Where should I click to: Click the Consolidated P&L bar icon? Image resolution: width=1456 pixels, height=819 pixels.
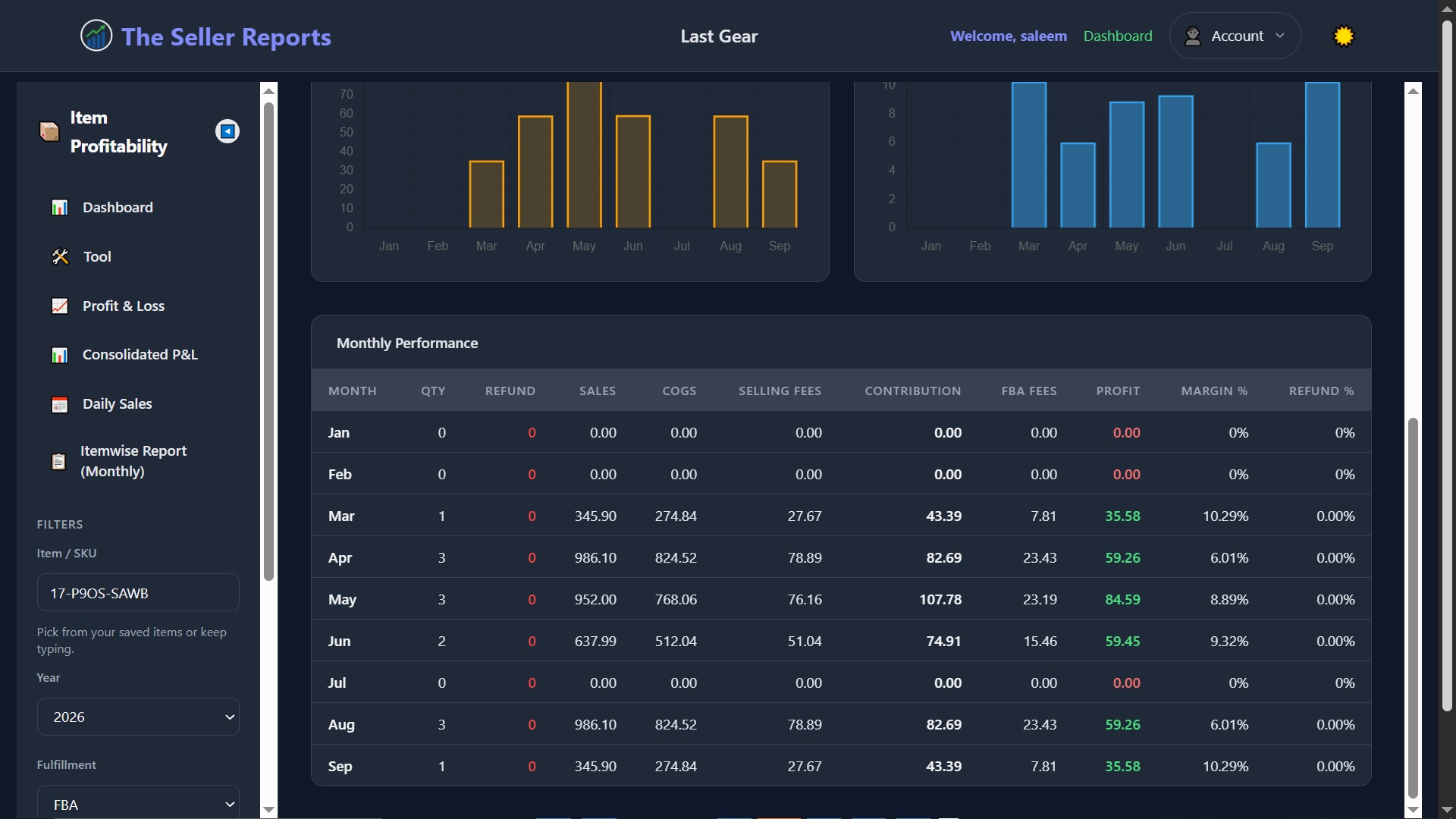pyautogui.click(x=60, y=355)
